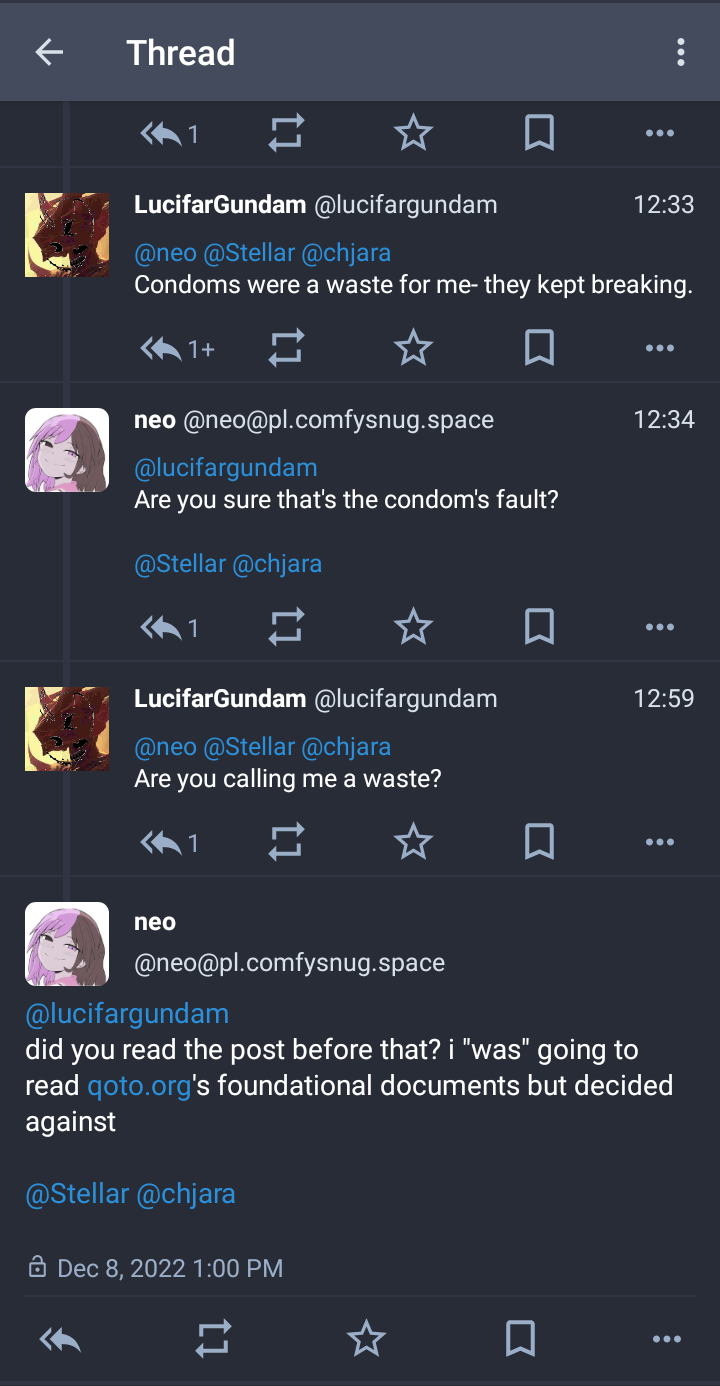Reply to the Dec 8 detailed post

point(60,1339)
